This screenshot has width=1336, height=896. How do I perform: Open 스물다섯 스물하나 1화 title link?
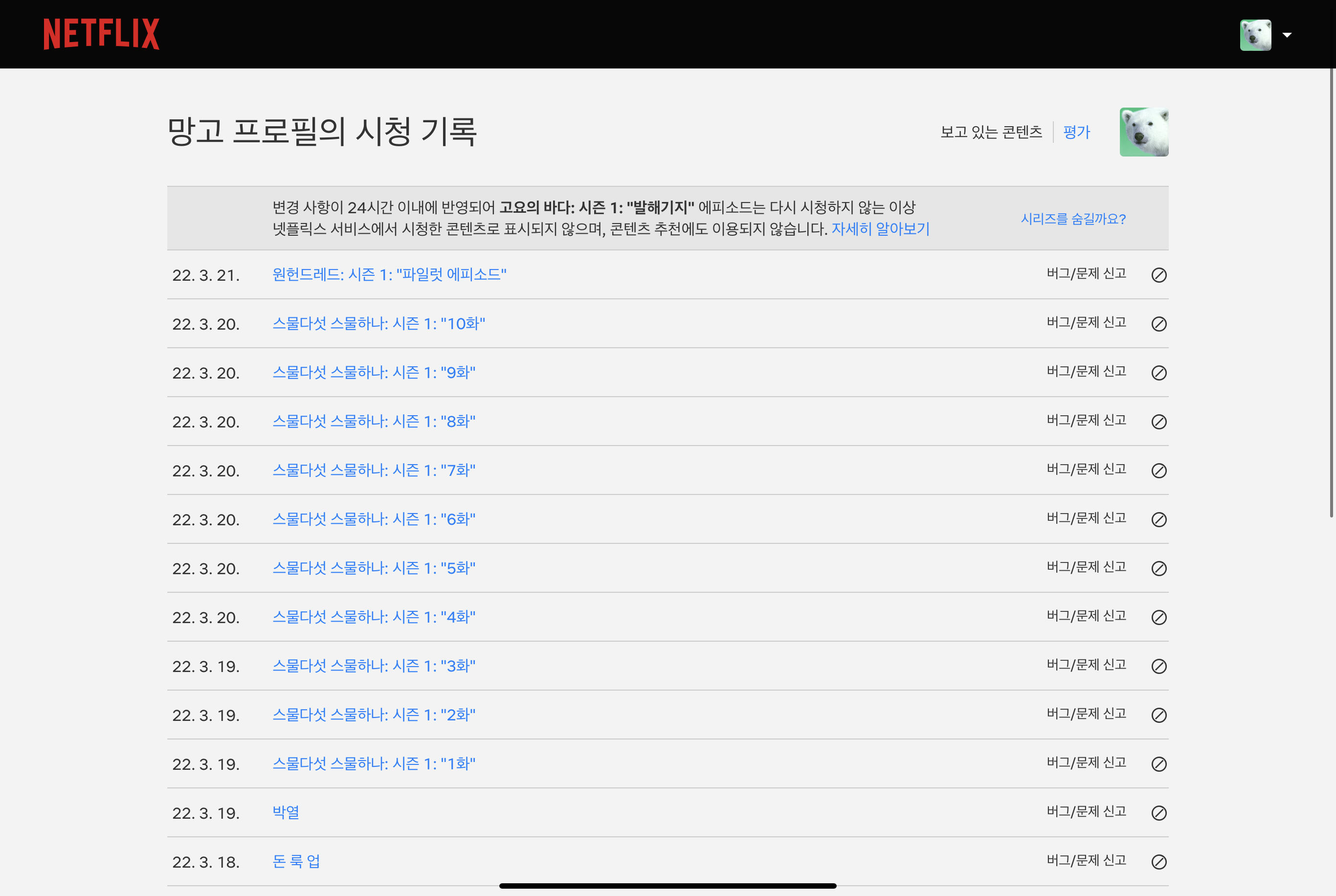click(374, 763)
